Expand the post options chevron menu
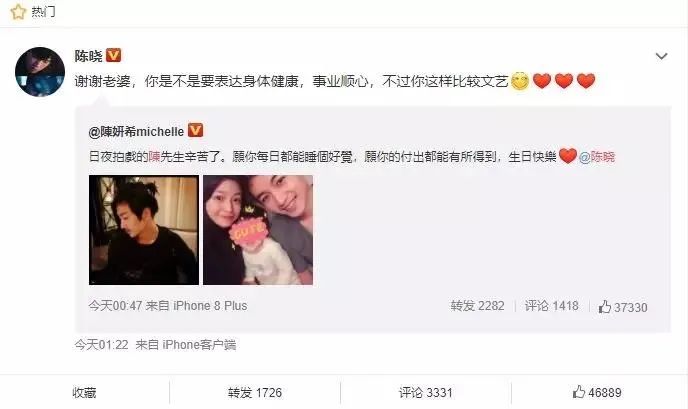The width and height of the screenshot is (688, 409). 661,56
